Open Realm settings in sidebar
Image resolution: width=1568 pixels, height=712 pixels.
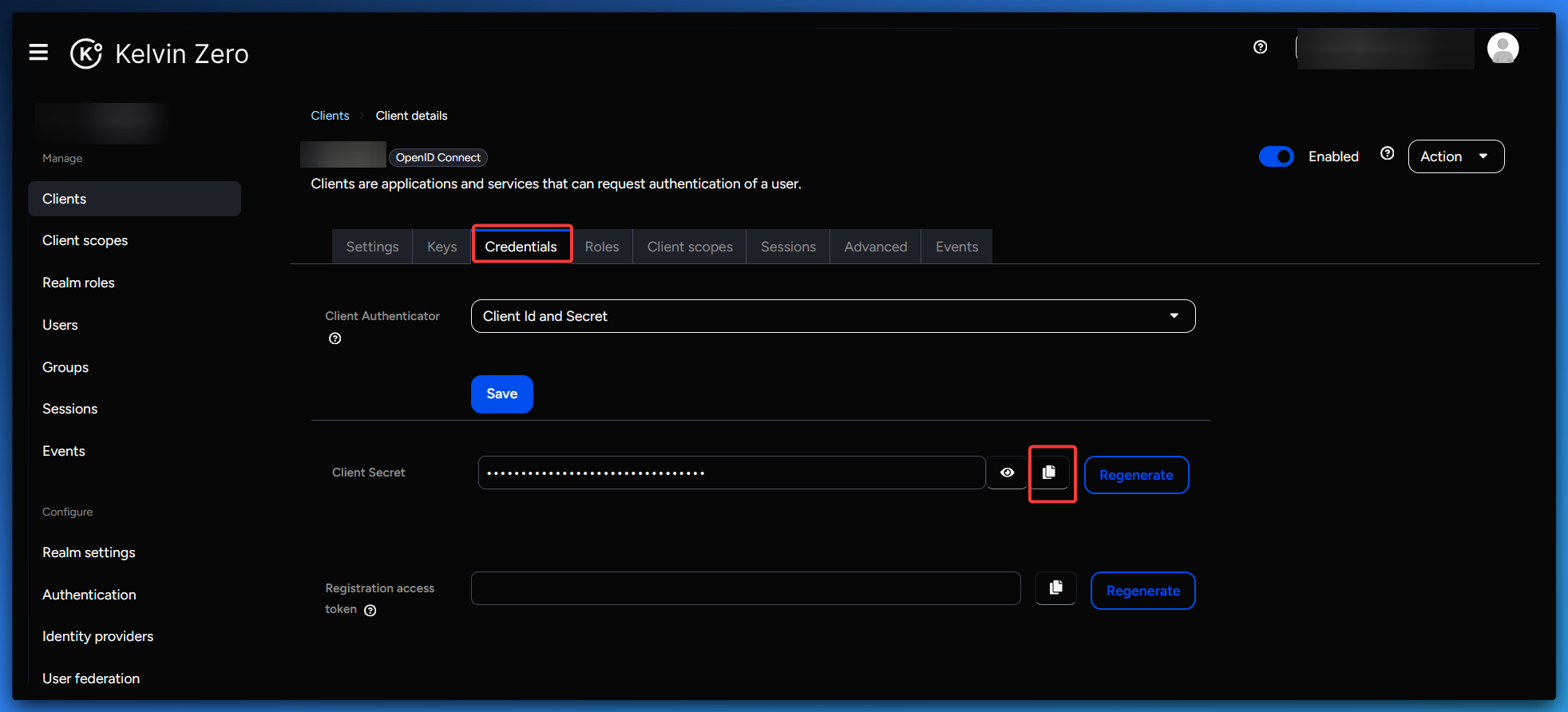click(x=89, y=552)
